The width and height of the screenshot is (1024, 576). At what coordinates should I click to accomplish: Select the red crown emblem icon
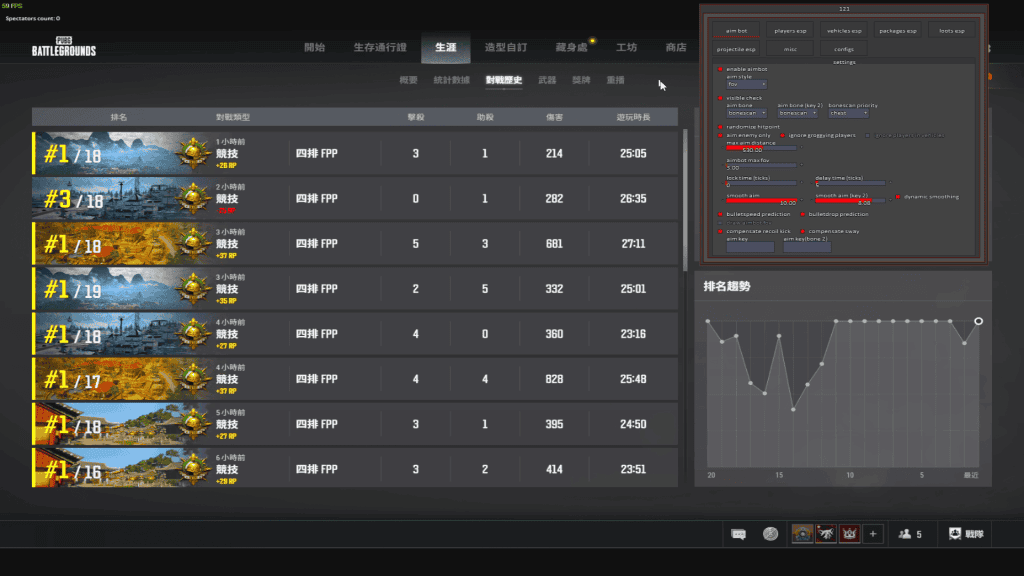coord(849,534)
